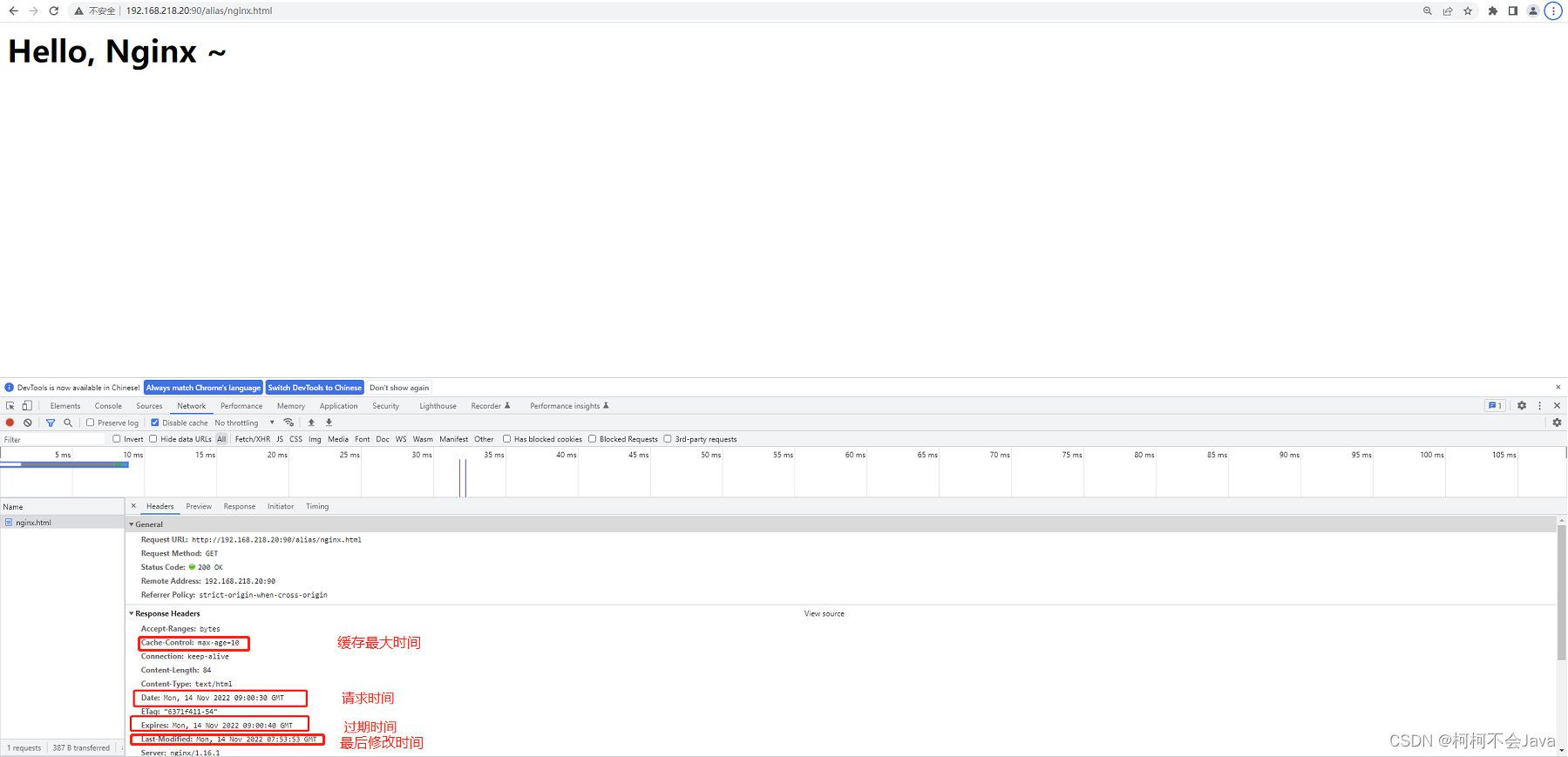Image resolution: width=1568 pixels, height=757 pixels.
Task: Collapse the Response Headers section
Action: [132, 613]
